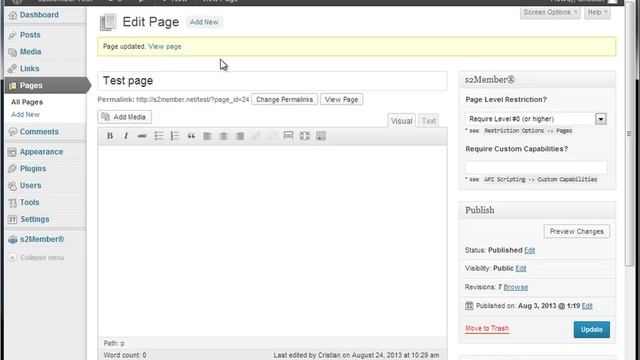Screen dimensions: 640x360
Task: Click the insert link icon
Action: click(256, 136)
